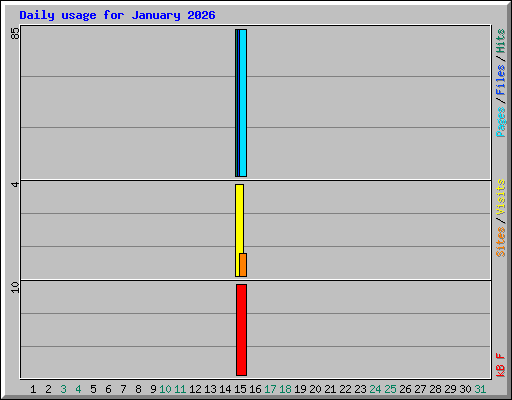Click day label 9 on the x-axis

[153, 389]
